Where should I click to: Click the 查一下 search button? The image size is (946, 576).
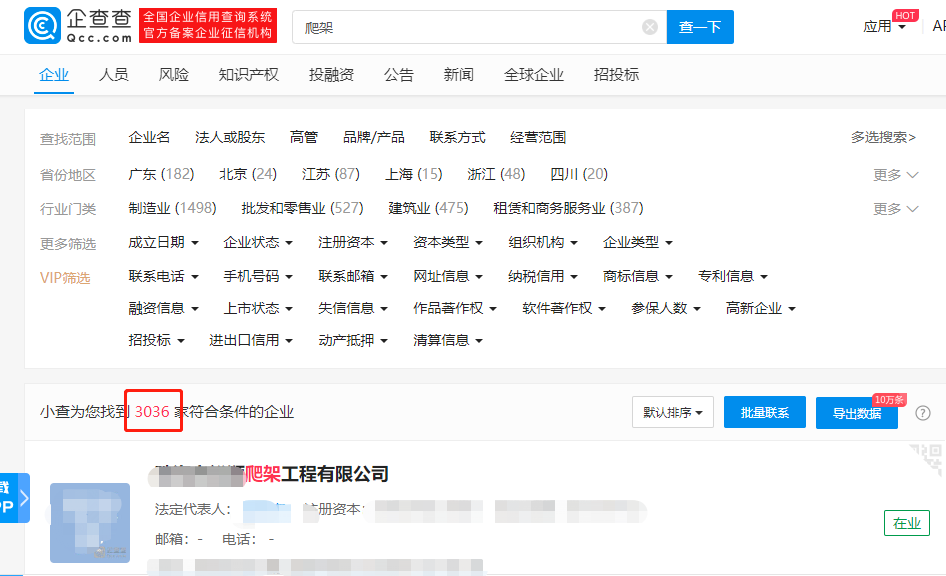pyautogui.click(x=700, y=27)
